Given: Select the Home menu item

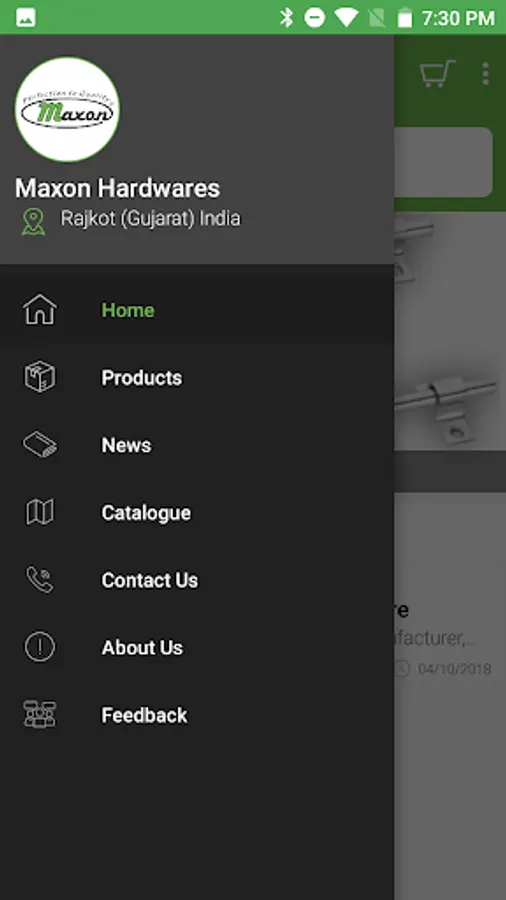Looking at the screenshot, I should point(197,310).
